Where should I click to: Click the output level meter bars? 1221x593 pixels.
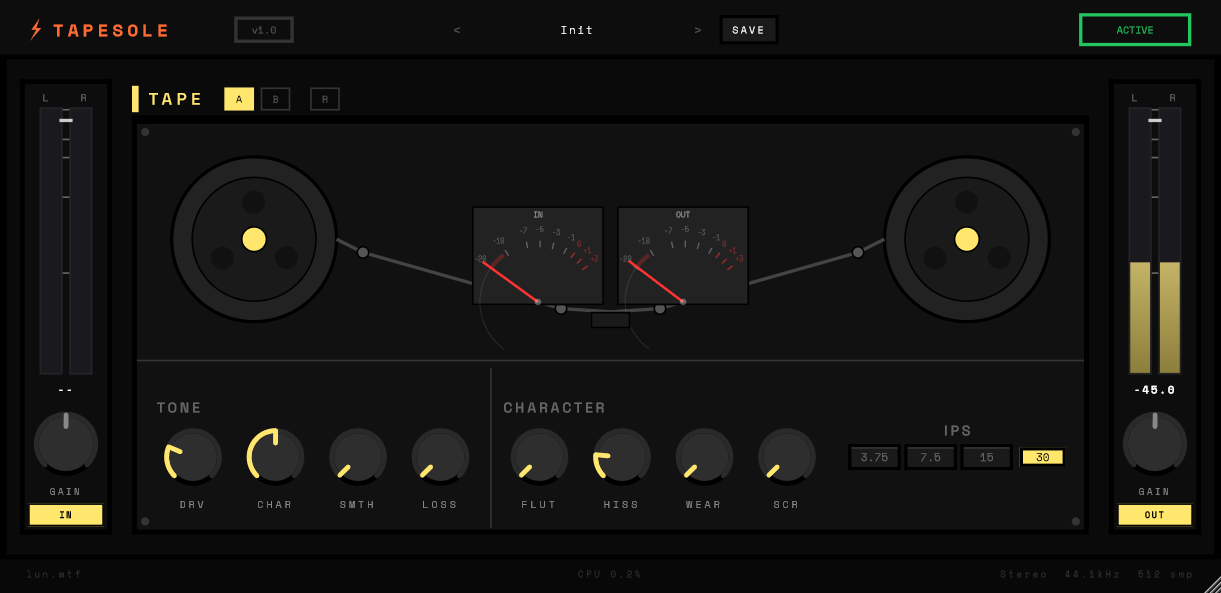(x=1155, y=241)
